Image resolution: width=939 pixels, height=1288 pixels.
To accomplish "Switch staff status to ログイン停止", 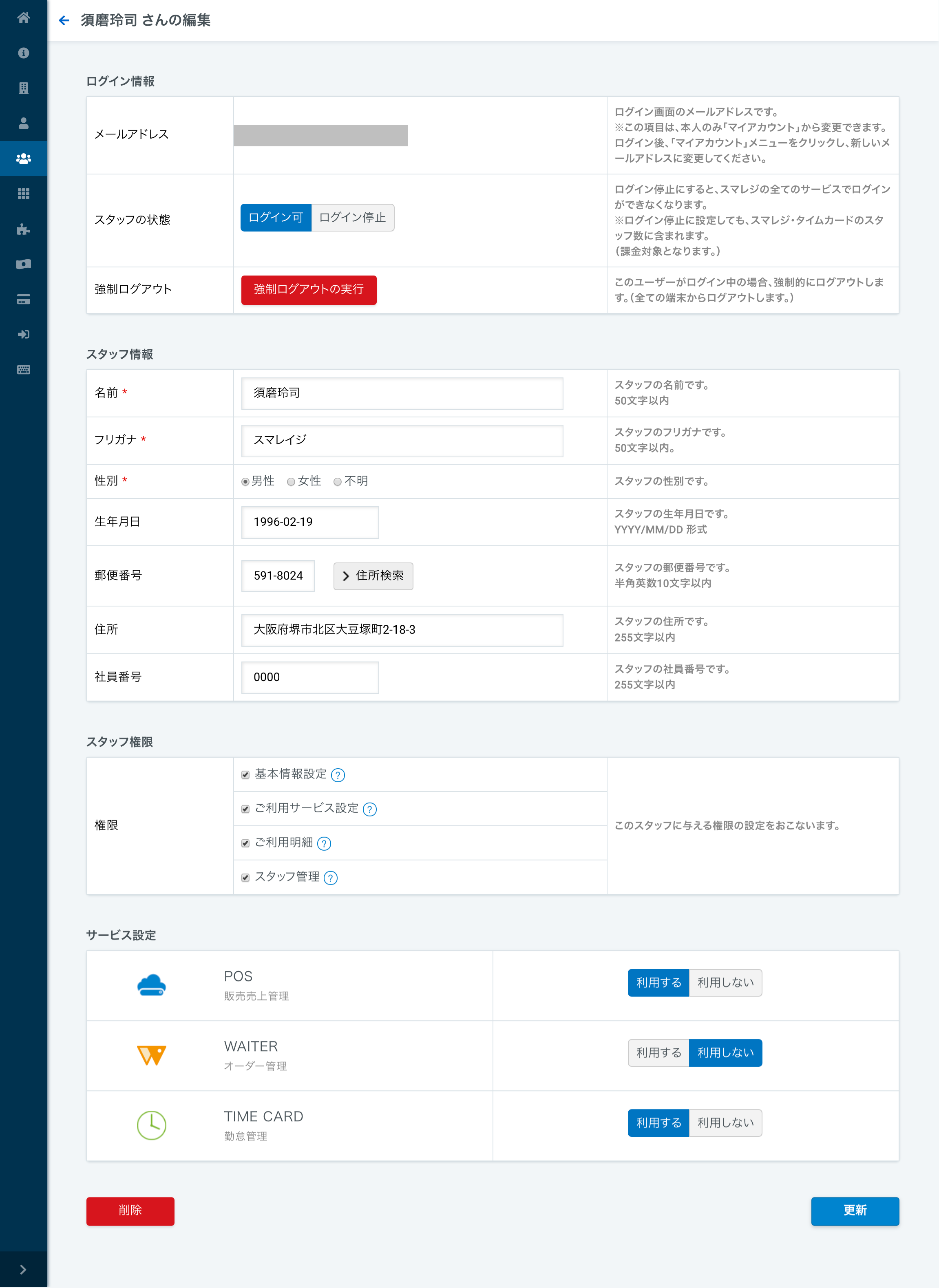I will click(x=352, y=218).
